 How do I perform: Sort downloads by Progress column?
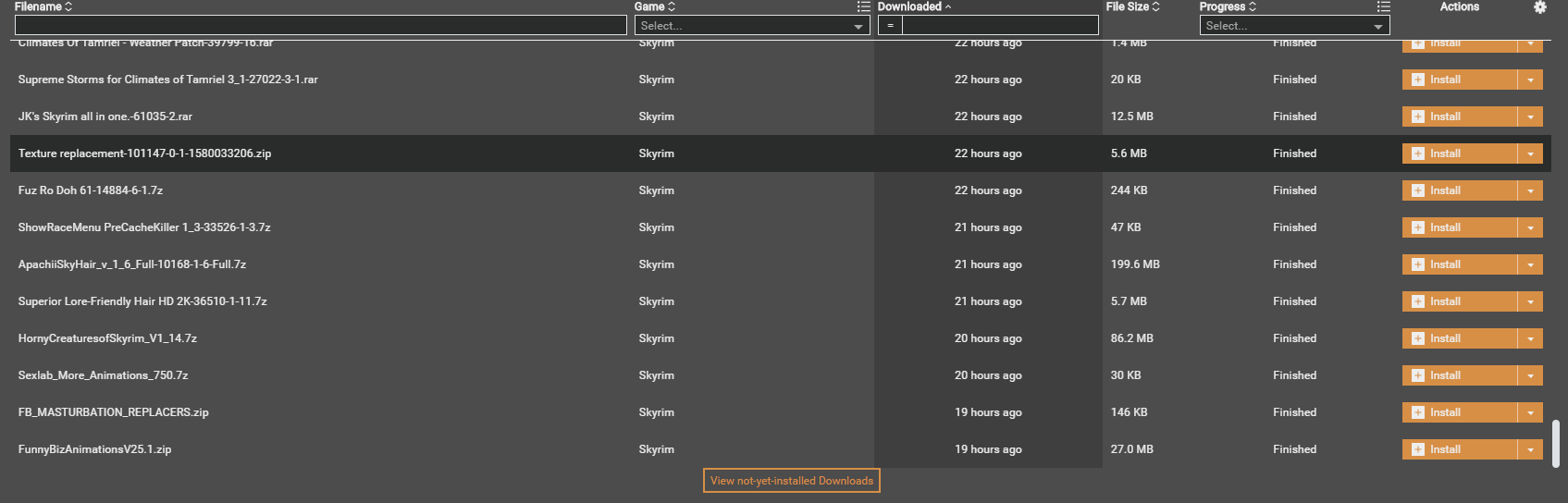point(1253,6)
